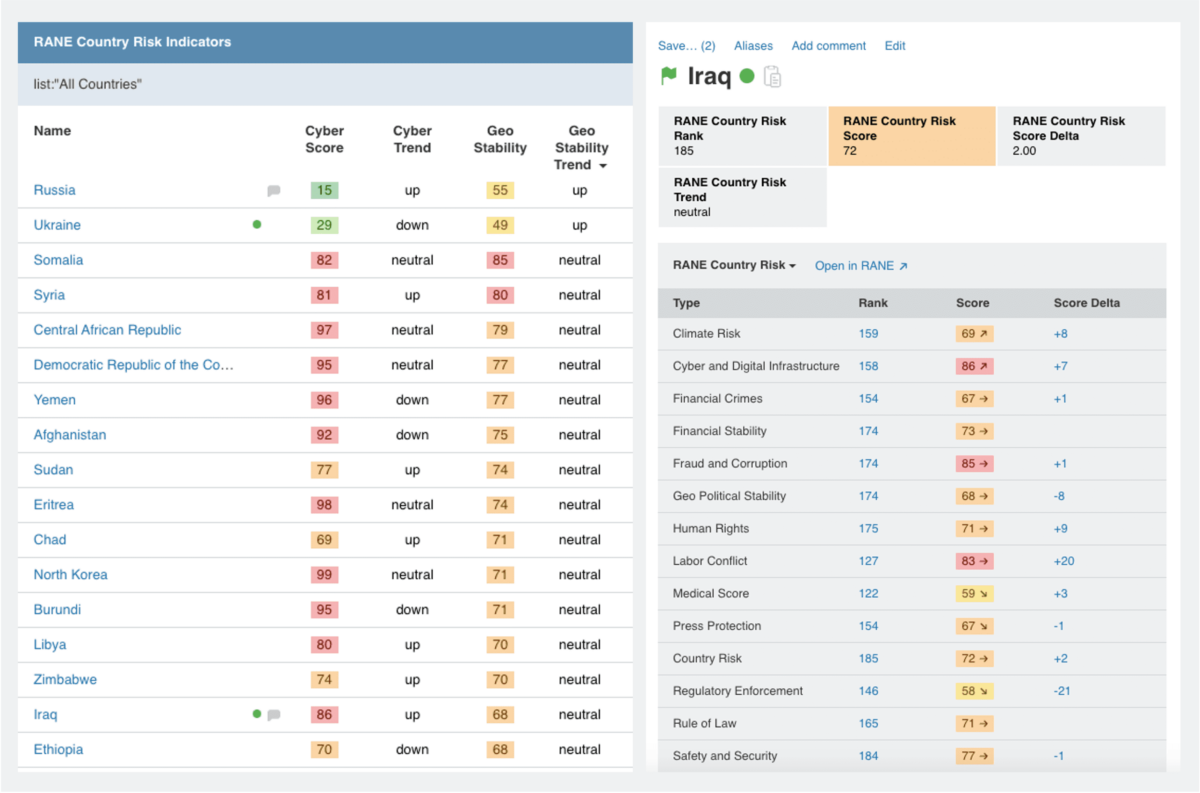Click Add comment
The height and width of the screenshot is (793, 1200).
[828, 46]
